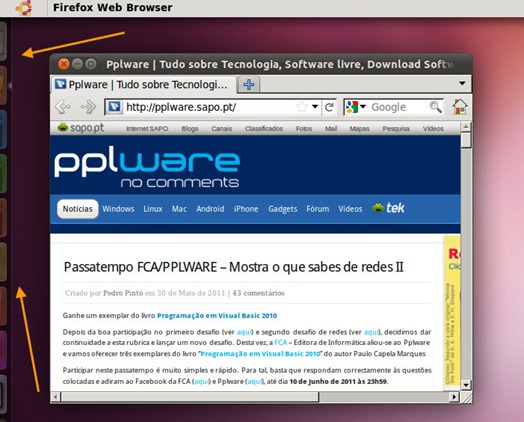This screenshot has height=422, width=524.
Task: Click the author name Pedro Pinto
Action: pos(123,293)
